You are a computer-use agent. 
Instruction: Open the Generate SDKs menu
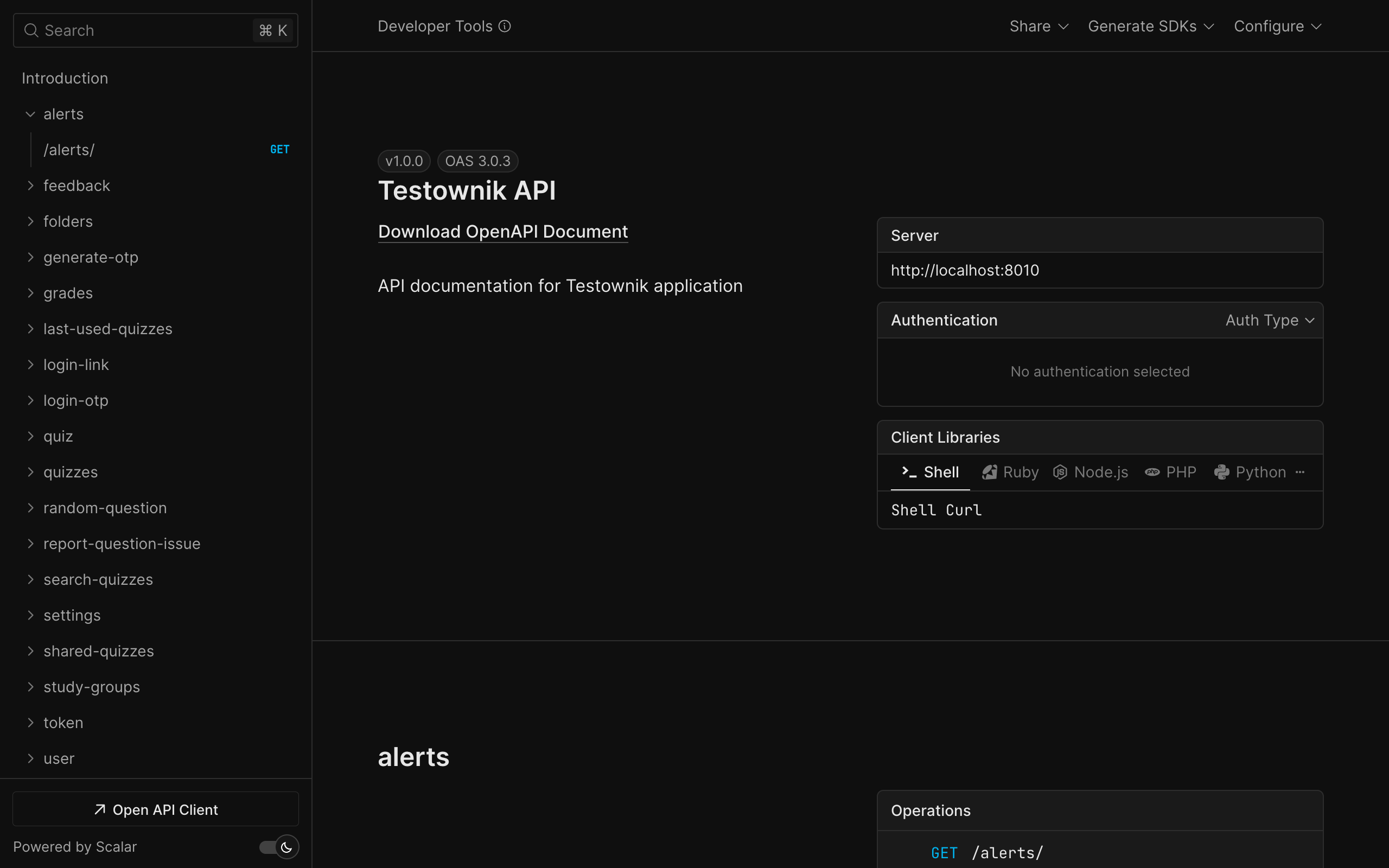pos(1150,26)
